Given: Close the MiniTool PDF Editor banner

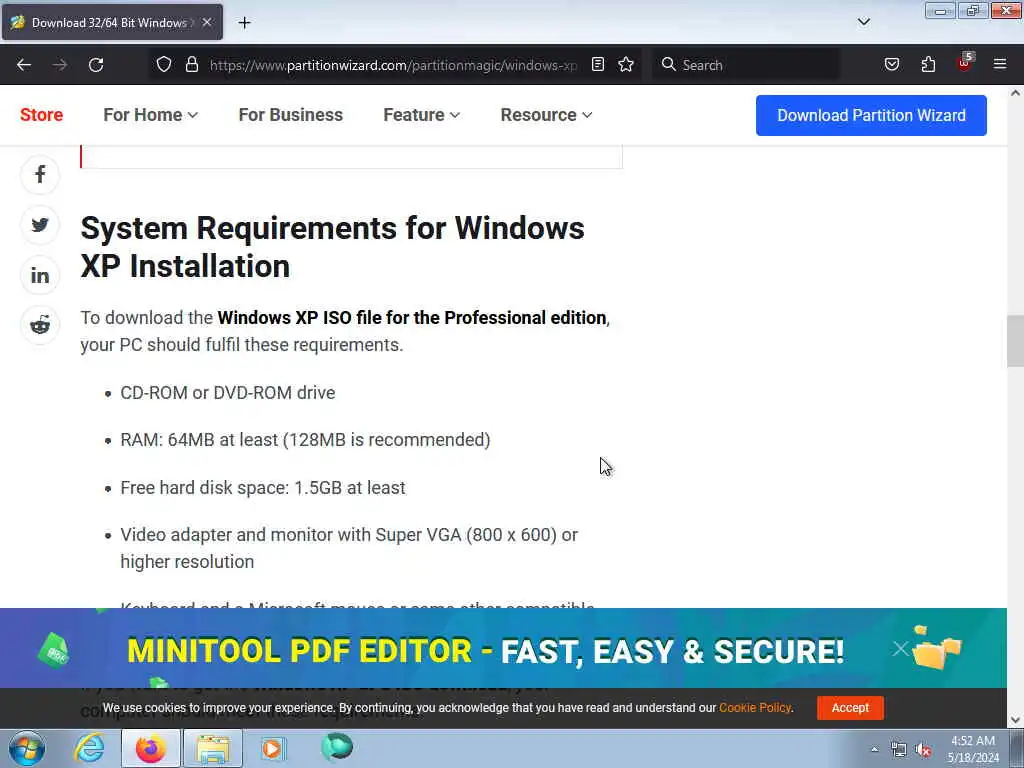Looking at the screenshot, I should (900, 648).
